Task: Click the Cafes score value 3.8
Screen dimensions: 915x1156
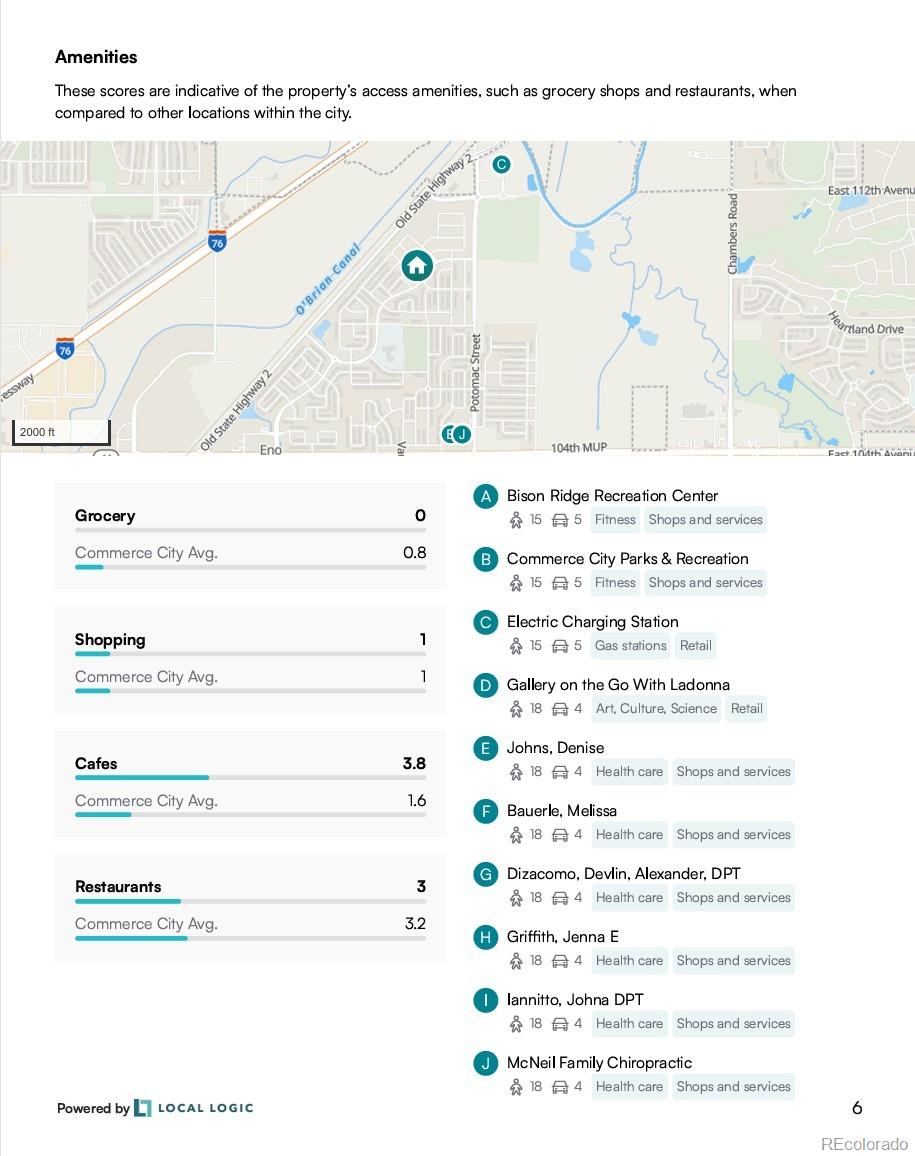Action: tap(414, 763)
